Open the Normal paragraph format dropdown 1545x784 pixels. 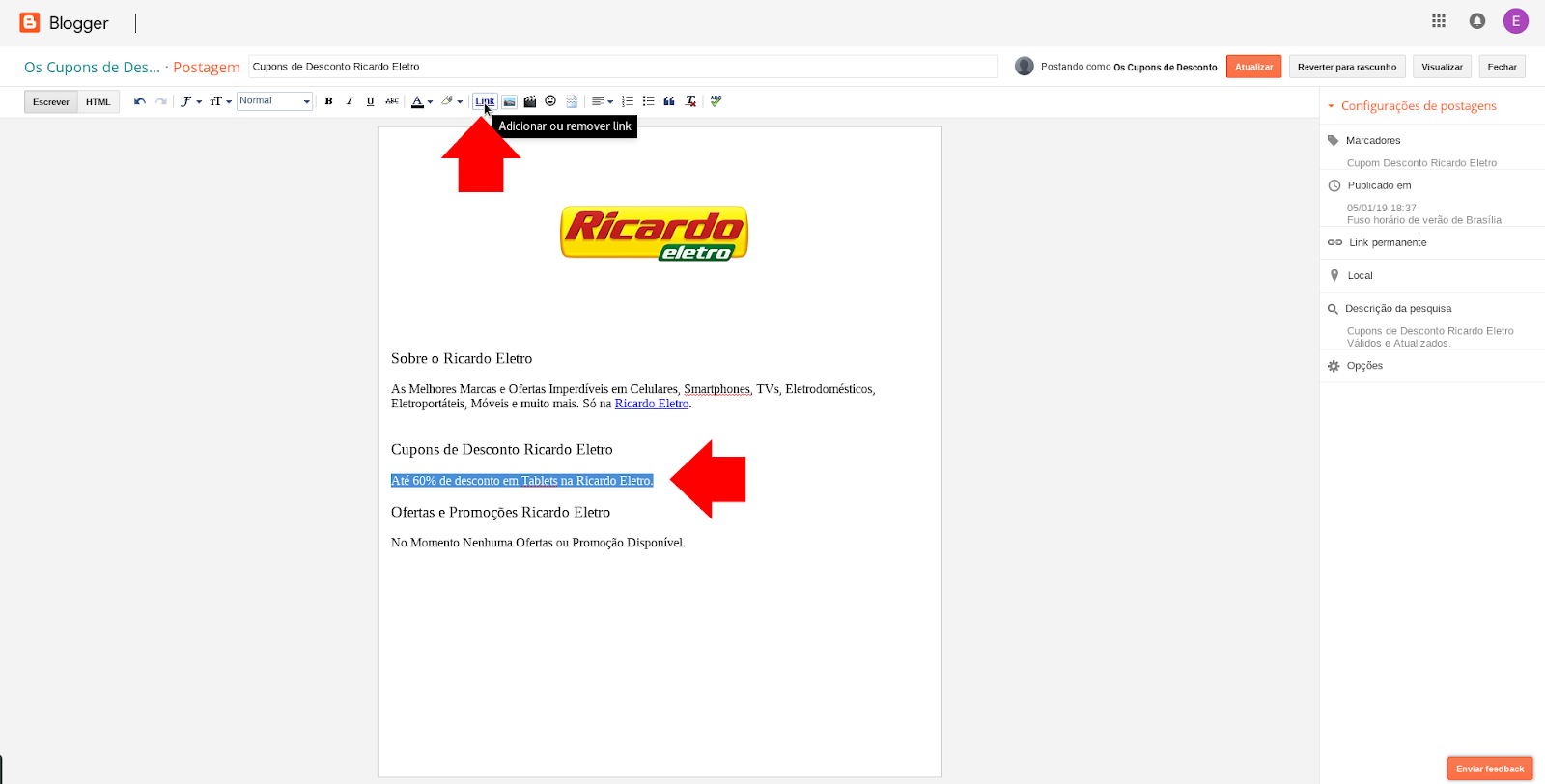click(x=275, y=101)
